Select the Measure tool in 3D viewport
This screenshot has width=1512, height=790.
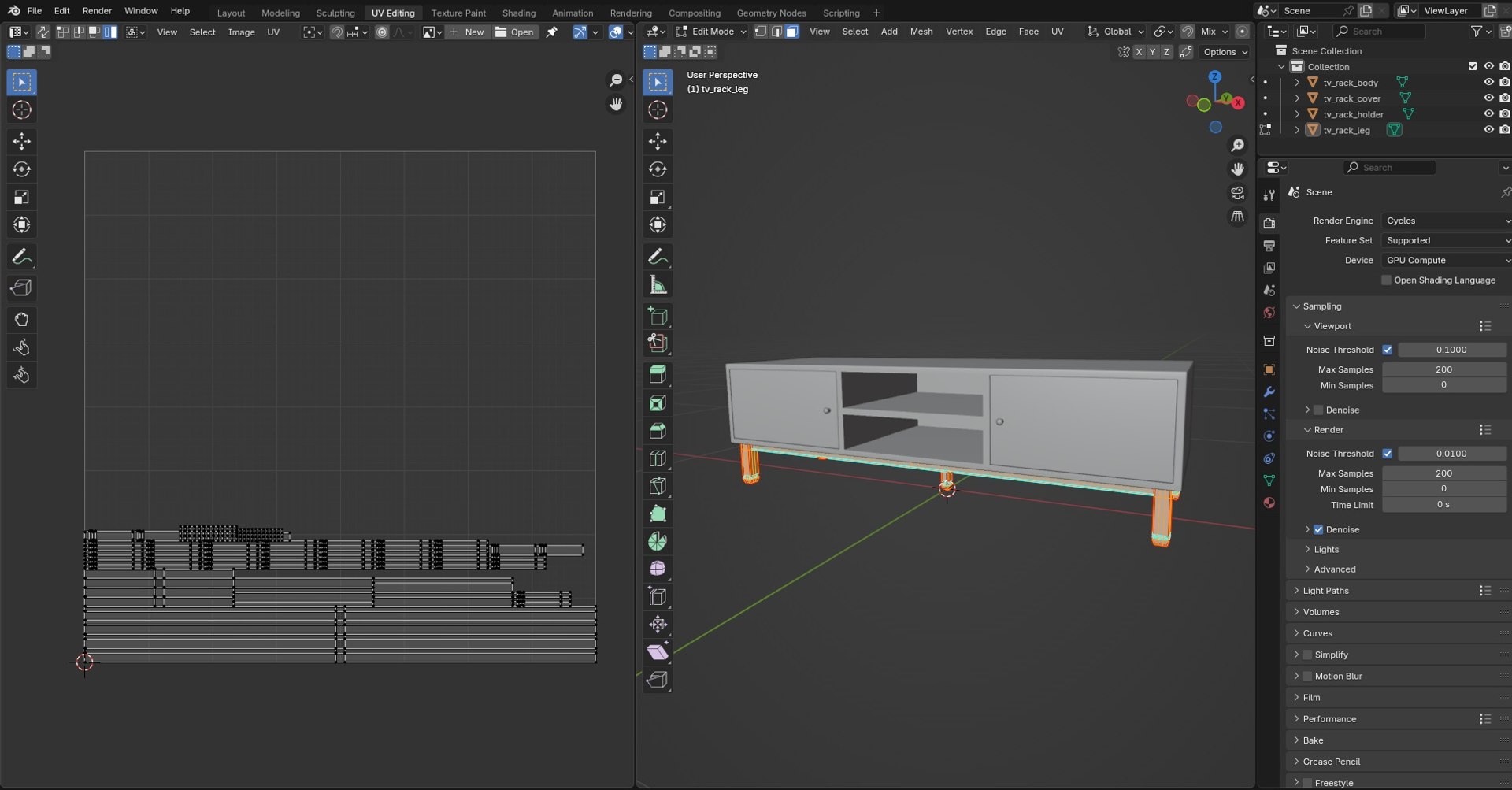click(658, 284)
